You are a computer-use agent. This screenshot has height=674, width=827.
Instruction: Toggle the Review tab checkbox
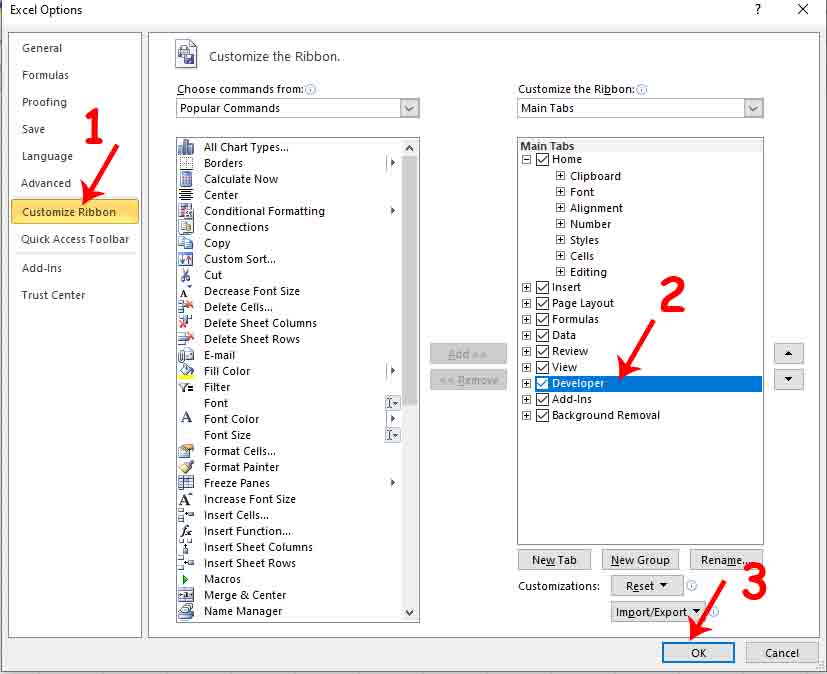542,351
